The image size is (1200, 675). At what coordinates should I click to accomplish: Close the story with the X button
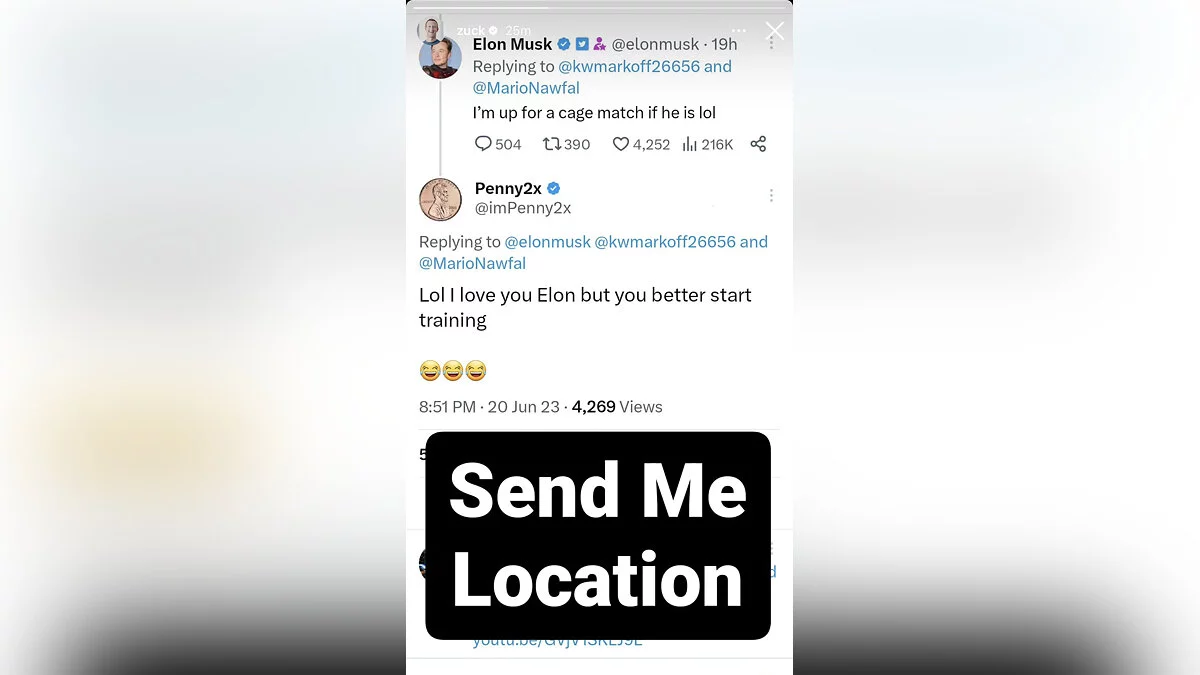pyautogui.click(x=774, y=31)
